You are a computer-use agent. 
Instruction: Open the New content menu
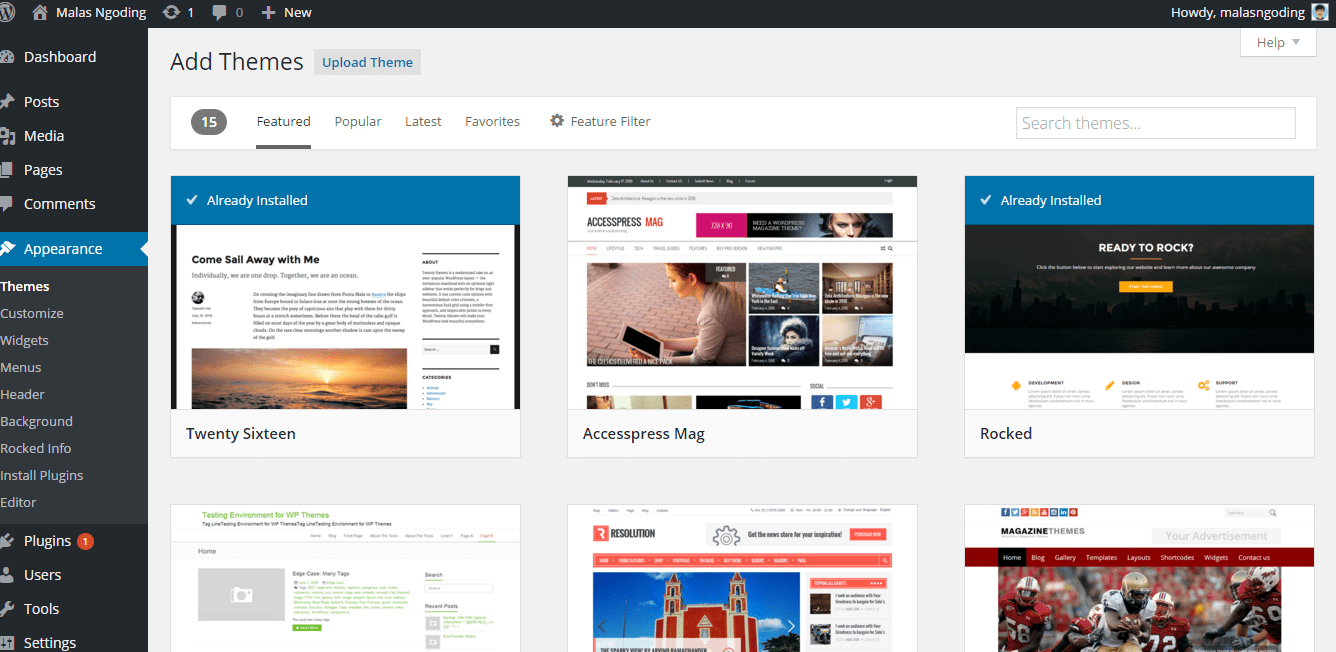click(x=286, y=13)
